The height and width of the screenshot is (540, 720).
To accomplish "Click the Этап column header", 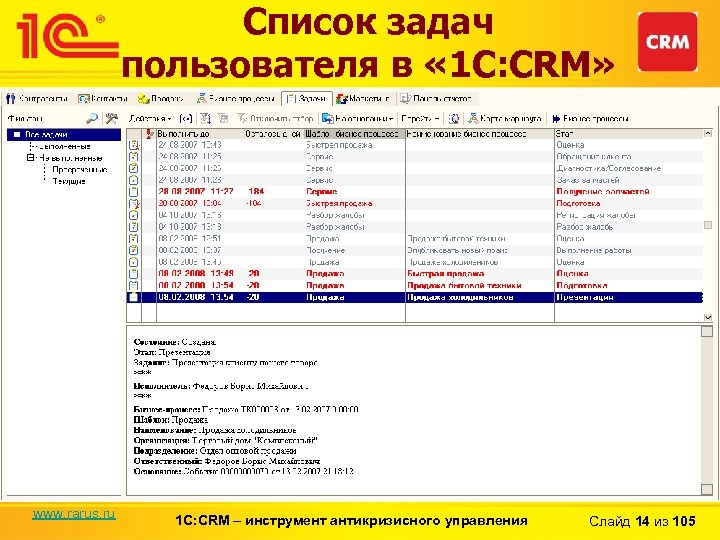I will click(628, 134).
